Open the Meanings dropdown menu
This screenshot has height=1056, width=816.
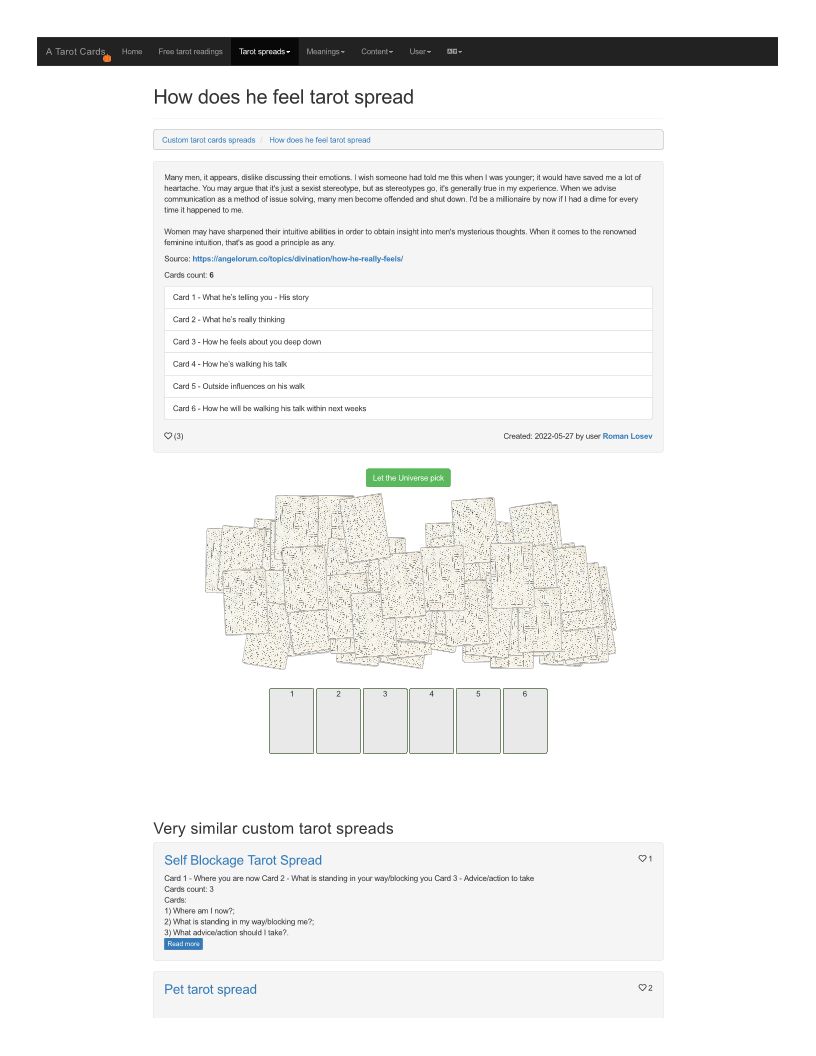325,51
